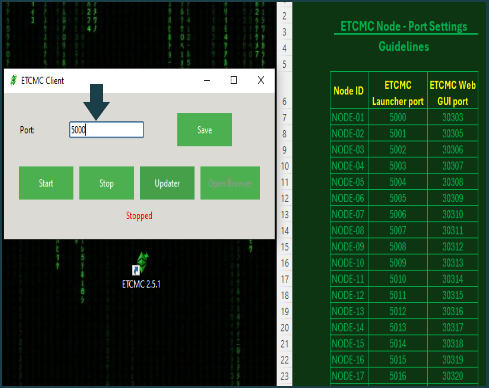Click the ETCMC Node - Port Settings title

(x=404, y=26)
